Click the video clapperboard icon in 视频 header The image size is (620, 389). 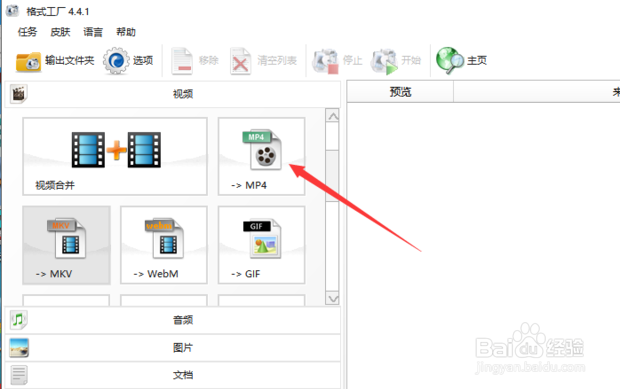(x=19, y=94)
